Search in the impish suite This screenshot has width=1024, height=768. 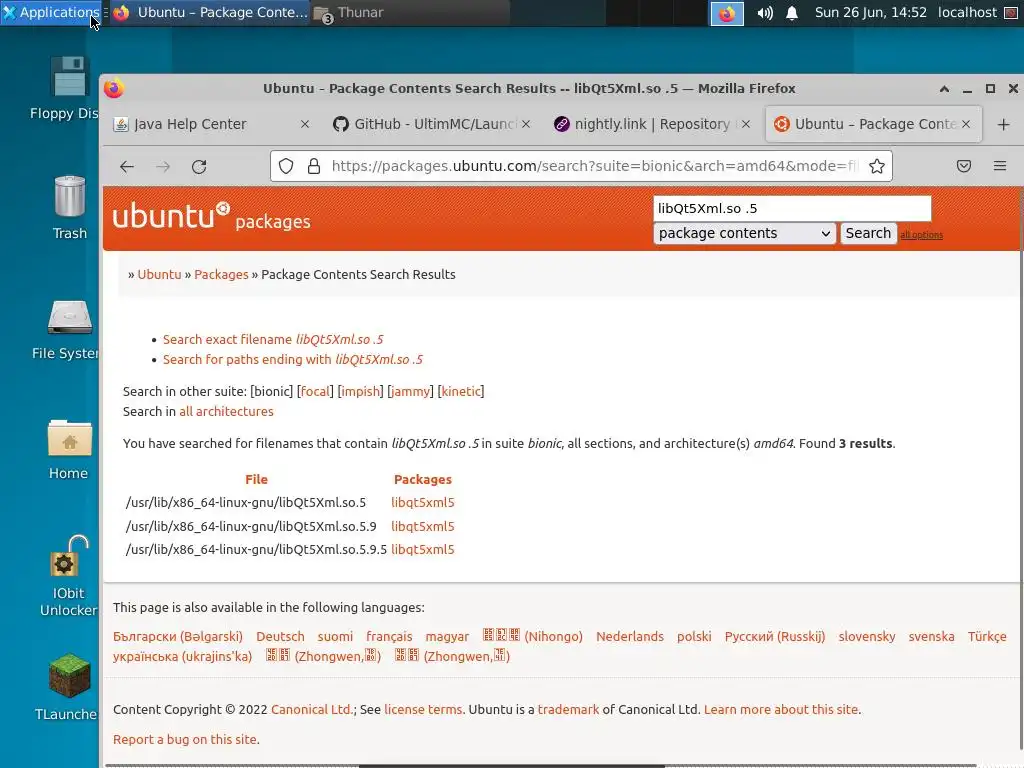tap(360, 391)
